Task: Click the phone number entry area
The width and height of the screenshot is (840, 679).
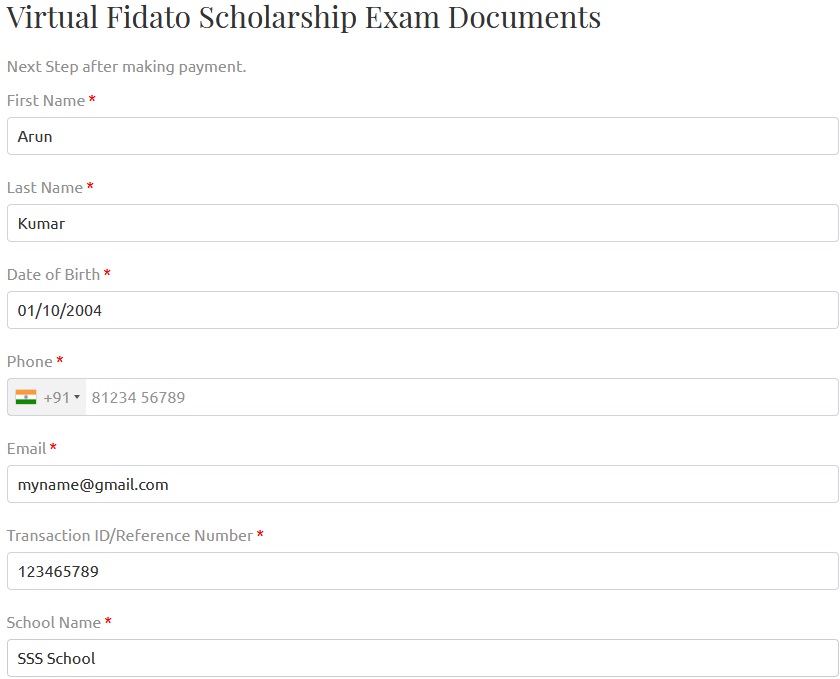Action: click(460, 397)
